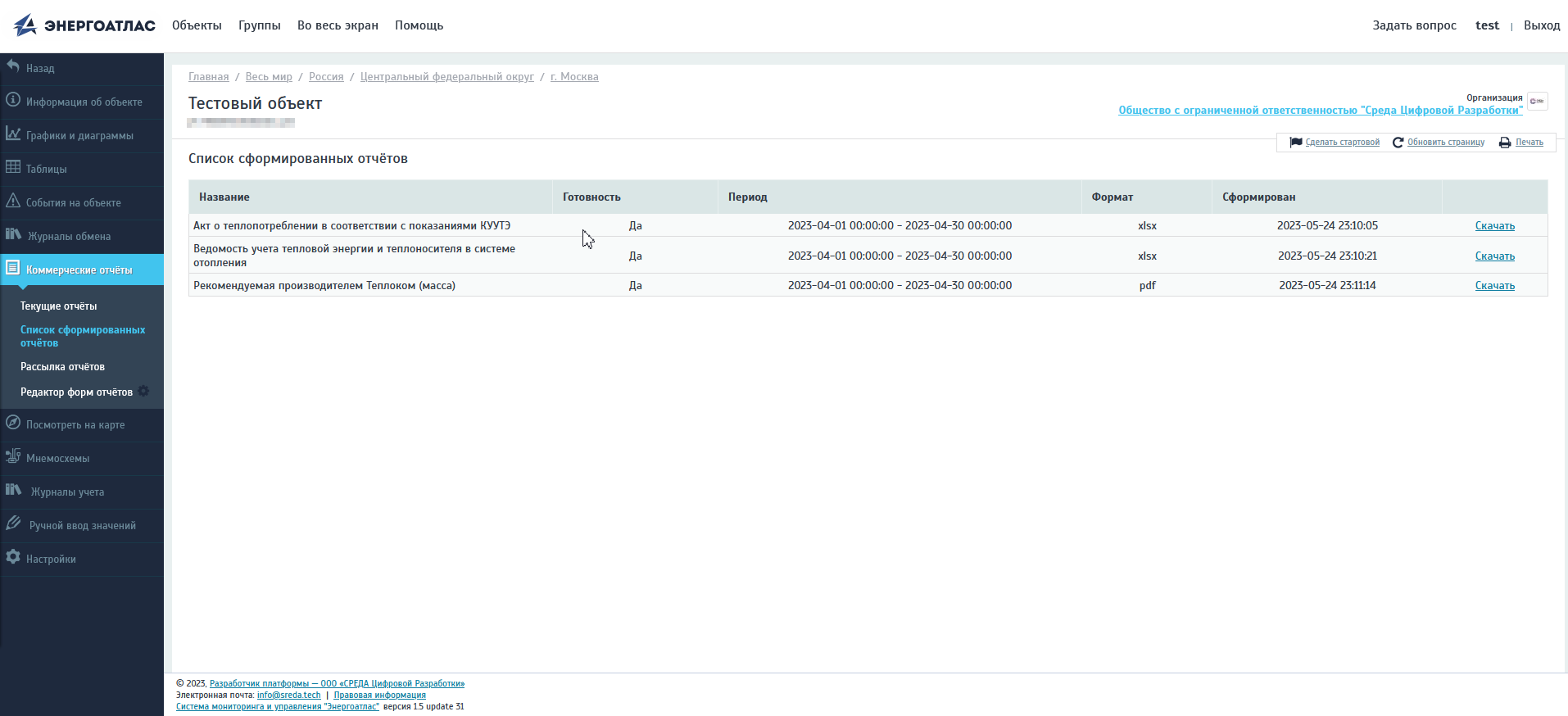
Task: Open the Графики и диаграммы chart icon
Action: pyautogui.click(x=13, y=134)
